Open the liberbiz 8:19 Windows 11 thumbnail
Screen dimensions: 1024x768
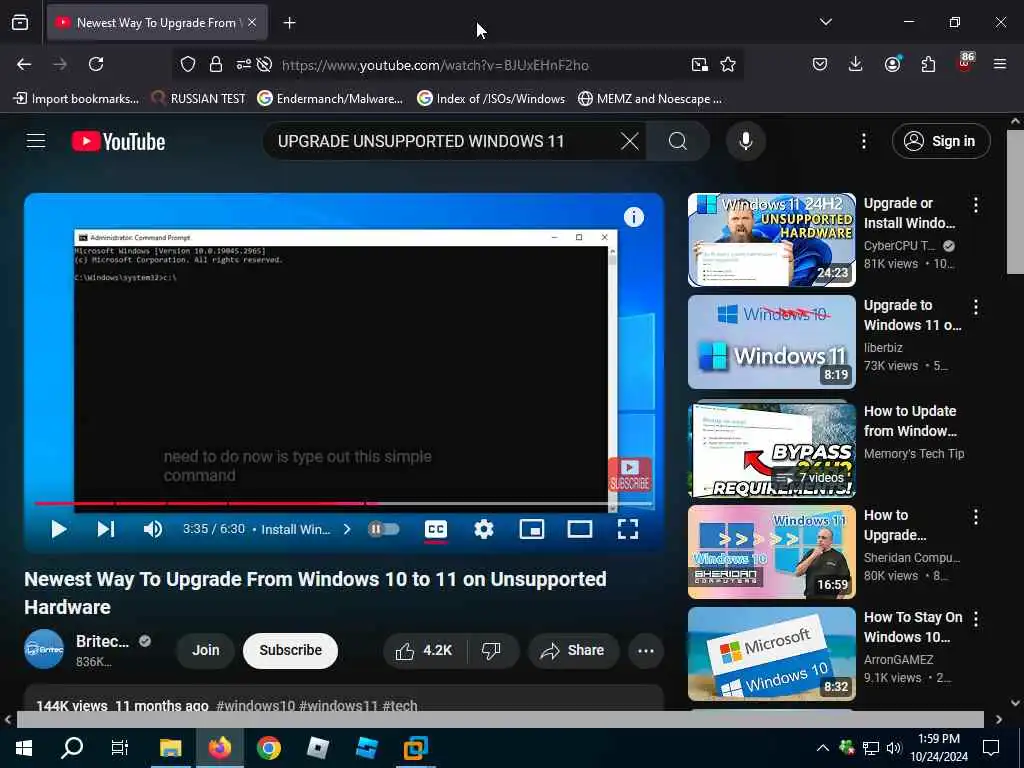(771, 342)
